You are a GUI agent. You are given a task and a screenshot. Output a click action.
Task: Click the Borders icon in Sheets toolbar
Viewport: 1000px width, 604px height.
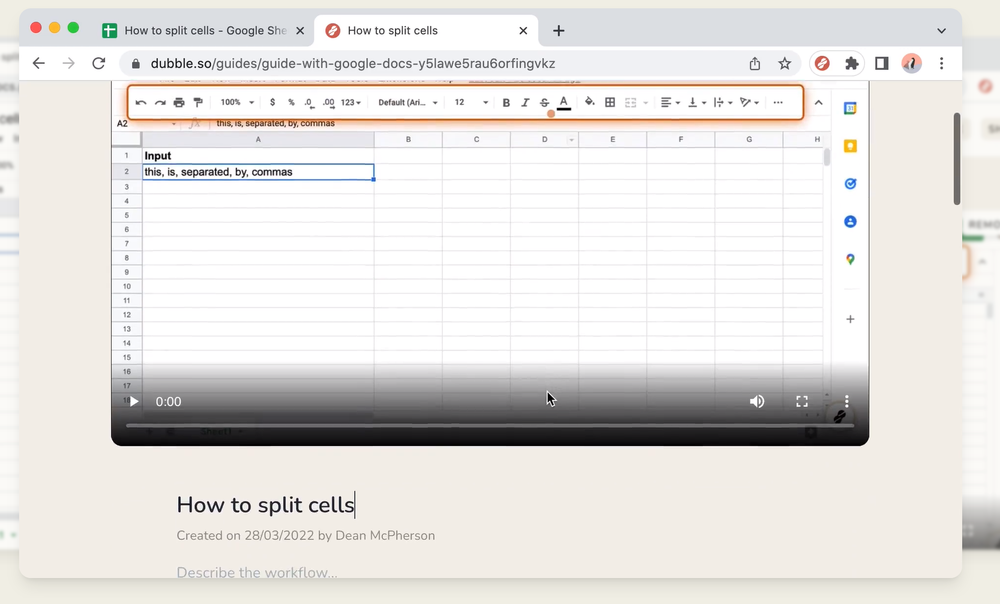610,103
